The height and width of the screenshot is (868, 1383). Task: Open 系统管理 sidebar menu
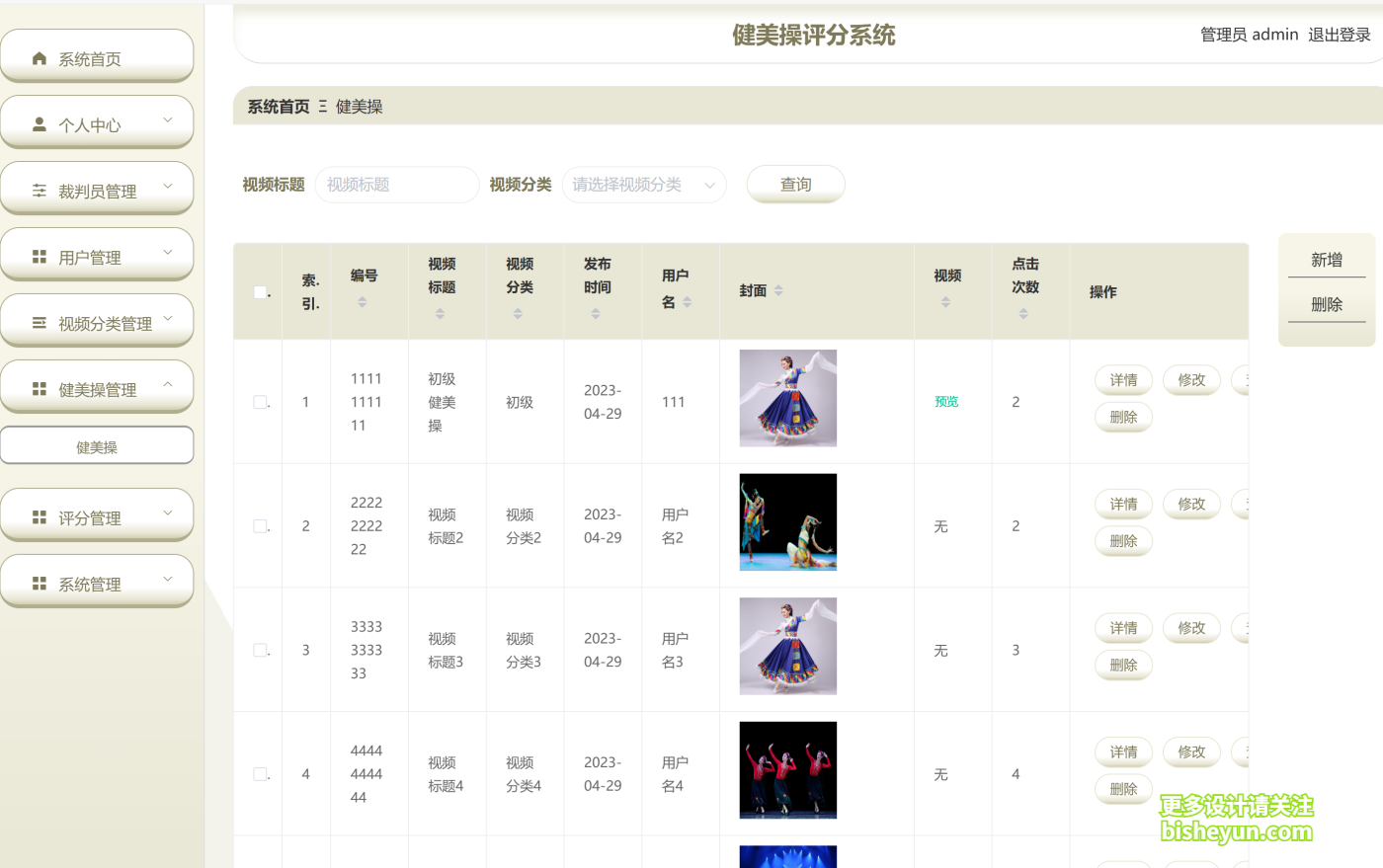pyautogui.click(x=97, y=582)
